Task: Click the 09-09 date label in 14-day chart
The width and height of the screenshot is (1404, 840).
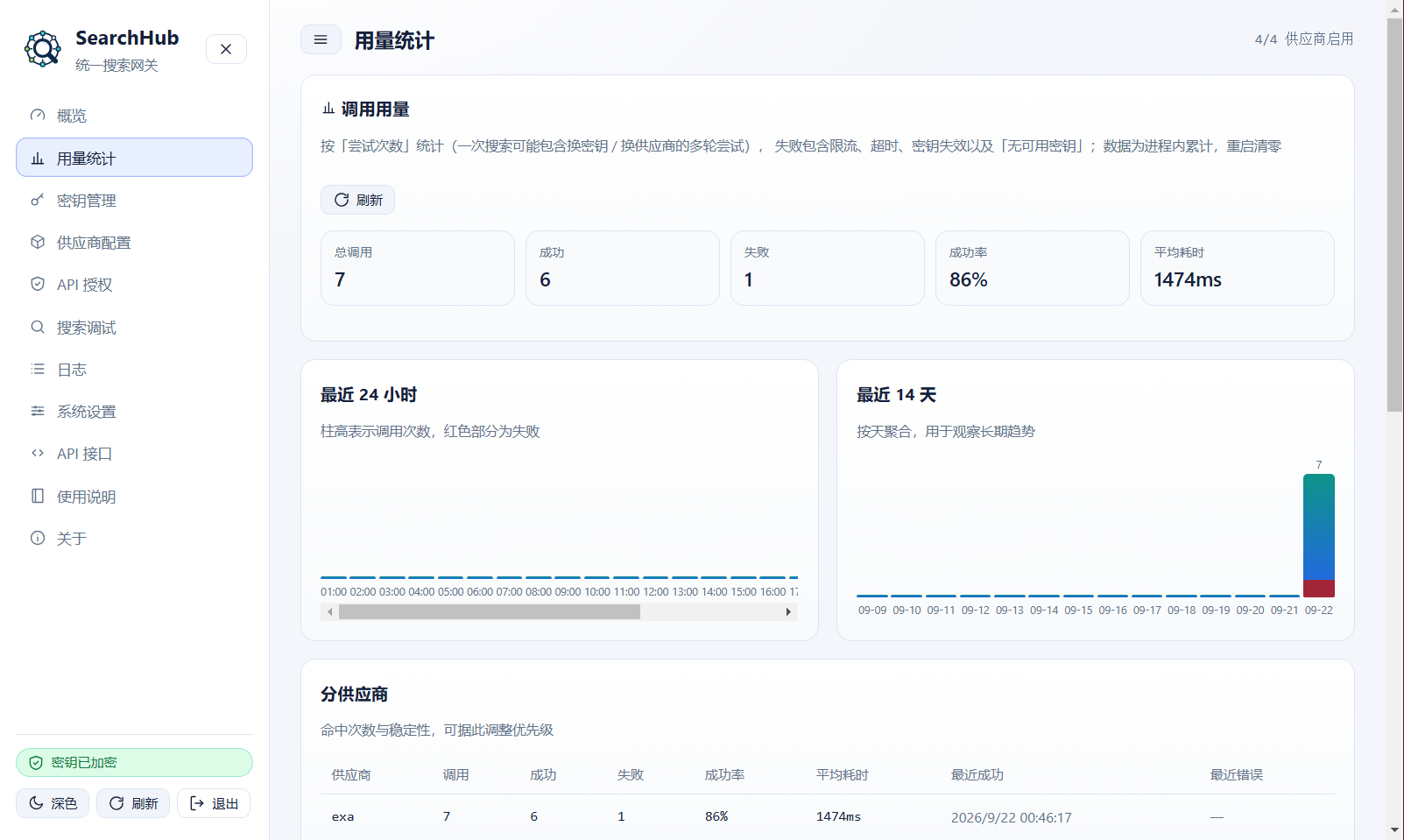Action: coord(872,611)
